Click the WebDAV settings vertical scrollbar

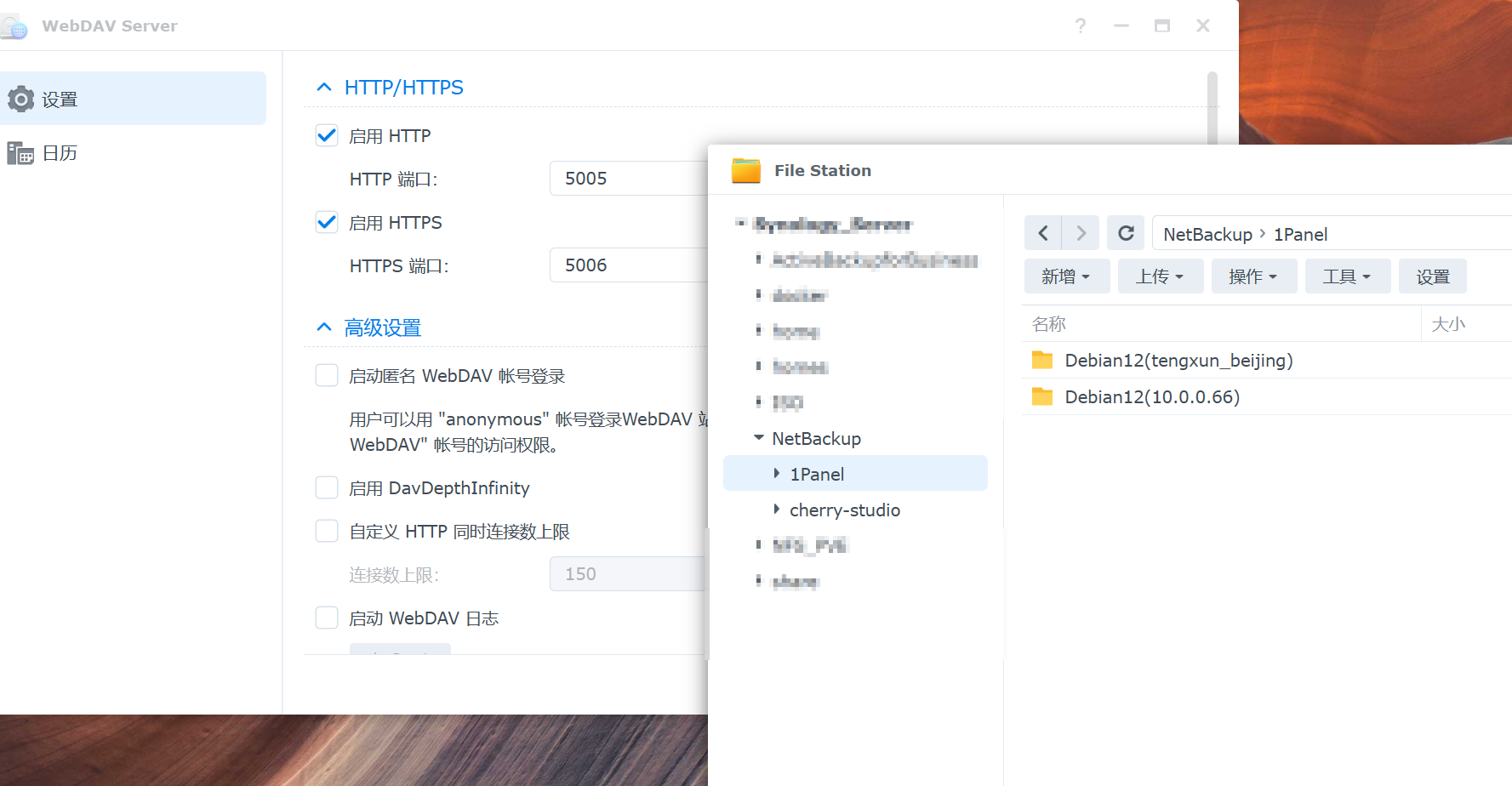pos(1212,109)
